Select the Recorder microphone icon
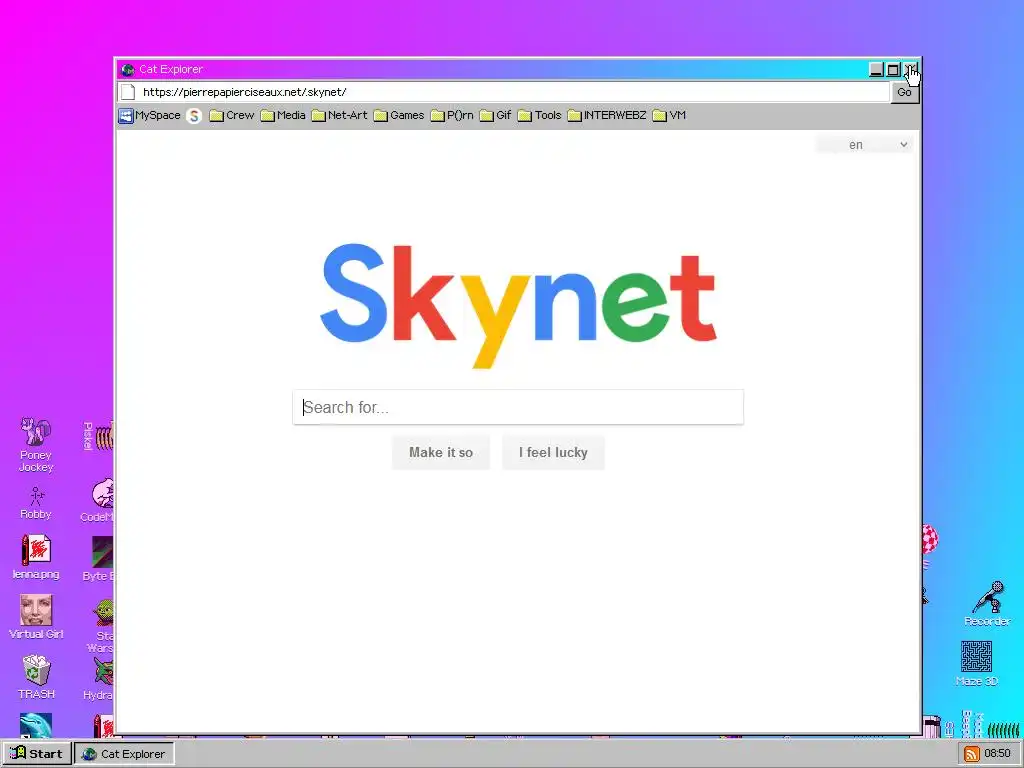This screenshot has width=1024, height=768. 987,604
